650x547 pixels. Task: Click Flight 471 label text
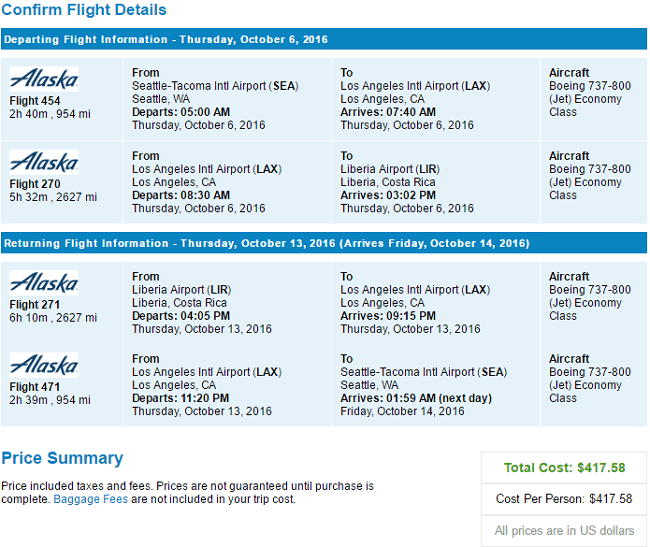point(35,387)
